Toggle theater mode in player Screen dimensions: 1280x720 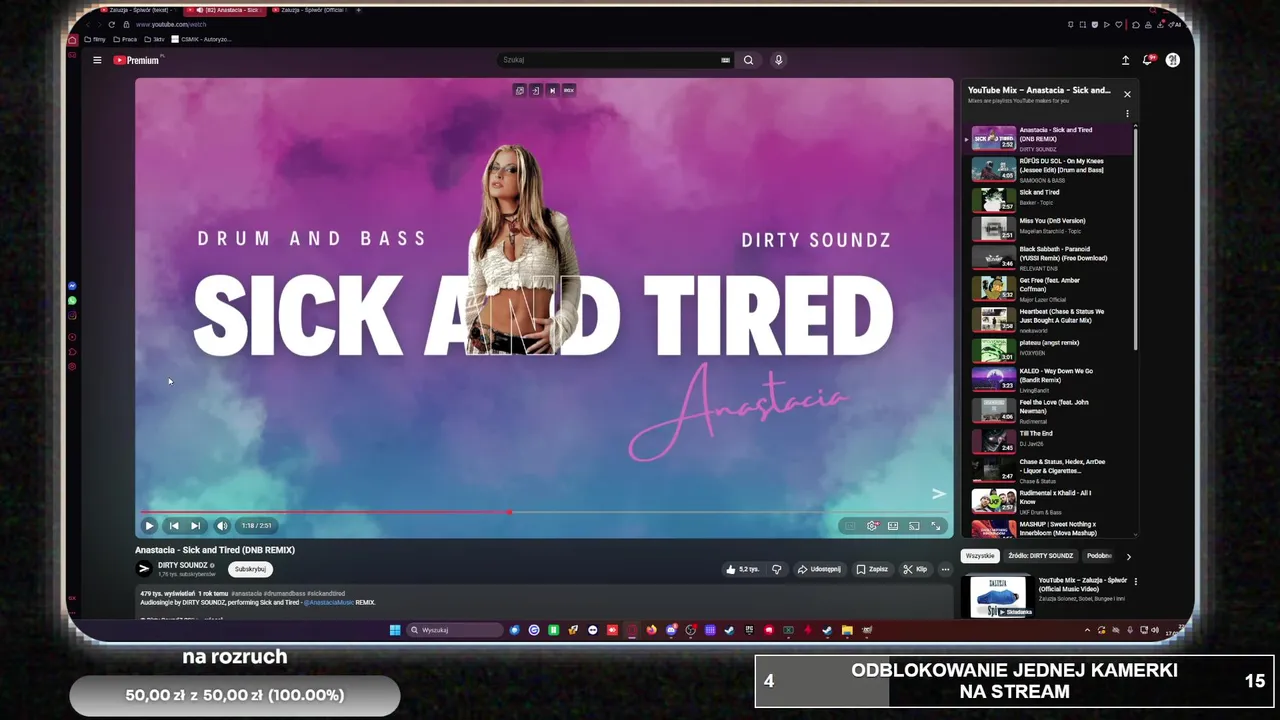[893, 525]
